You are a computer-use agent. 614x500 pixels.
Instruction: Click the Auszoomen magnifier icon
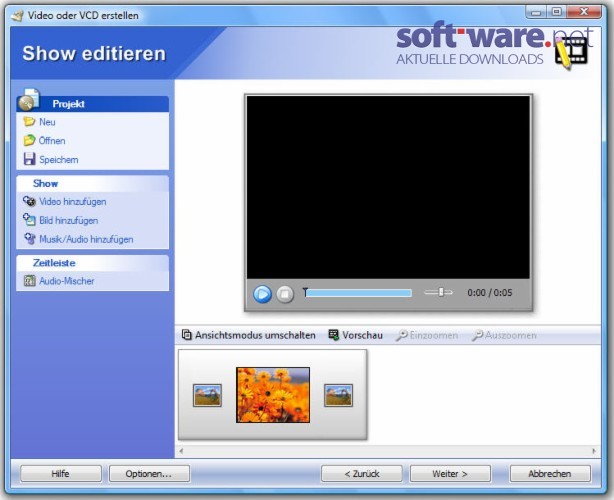477,336
